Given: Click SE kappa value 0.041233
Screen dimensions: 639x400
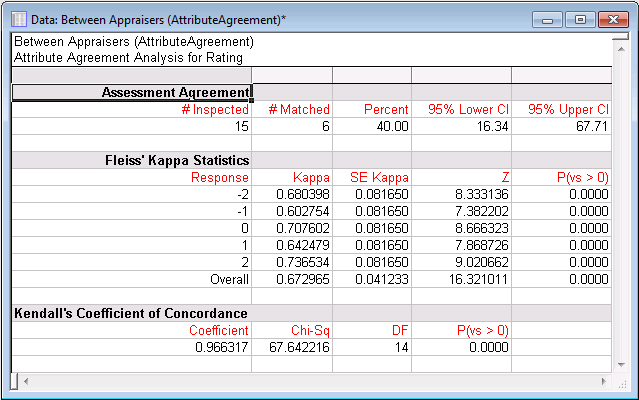Looking at the screenshot, I should 372,279.
